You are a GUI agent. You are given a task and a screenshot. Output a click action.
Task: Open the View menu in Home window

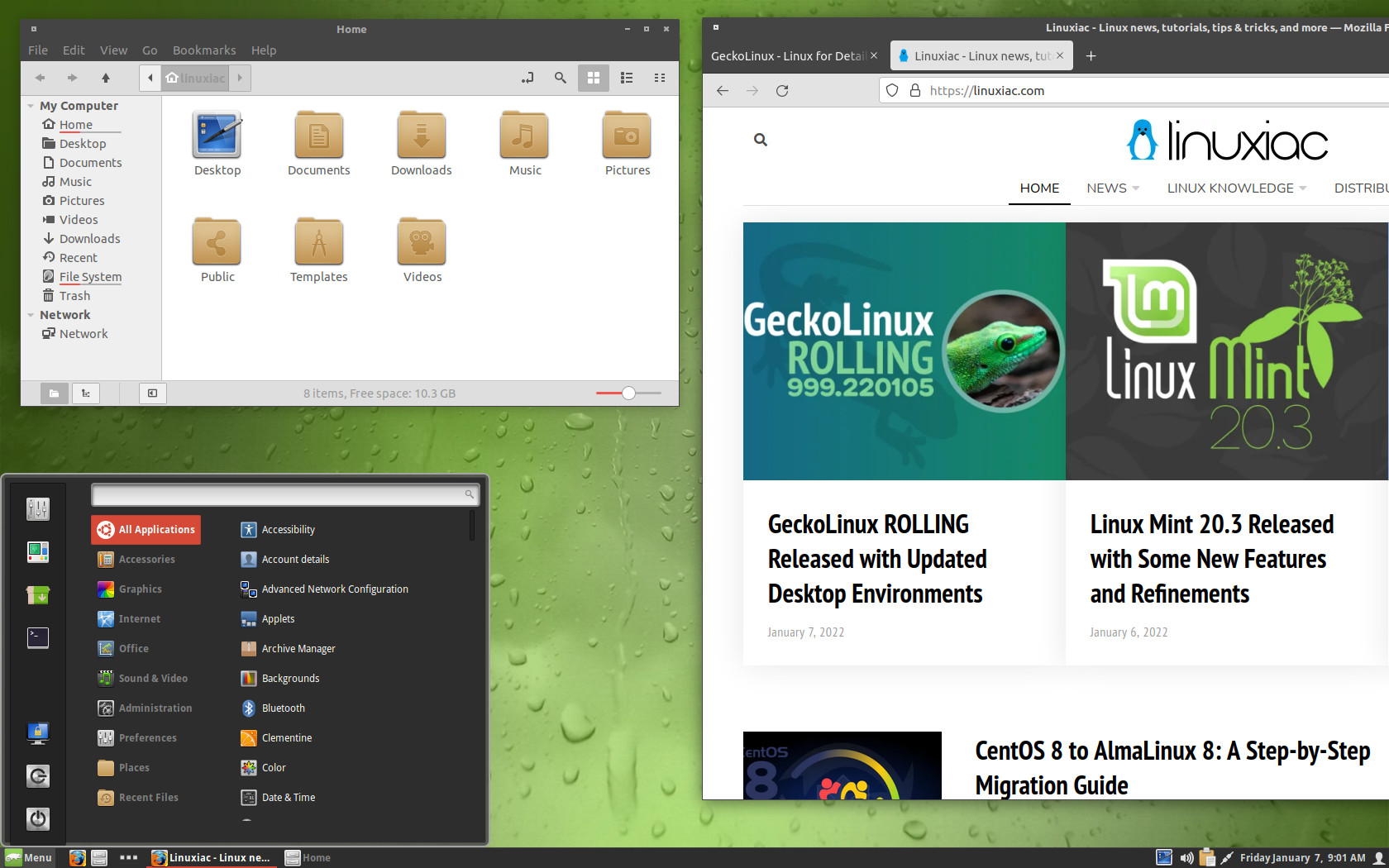[x=114, y=50]
